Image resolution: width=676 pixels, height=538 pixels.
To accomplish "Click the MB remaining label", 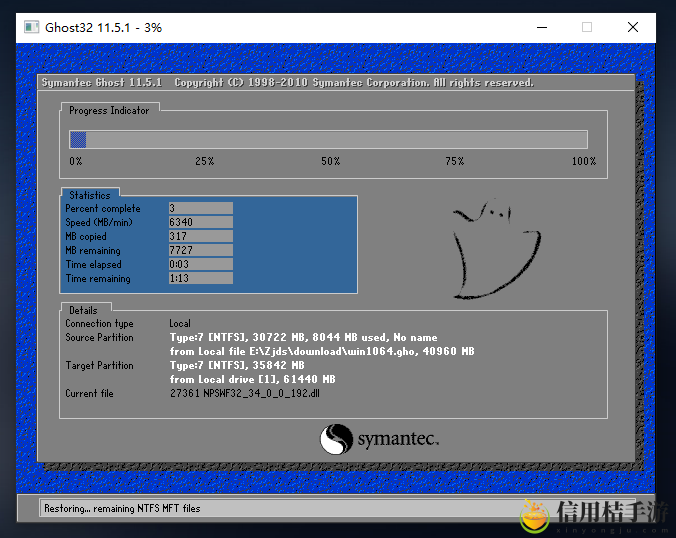I will [93, 250].
